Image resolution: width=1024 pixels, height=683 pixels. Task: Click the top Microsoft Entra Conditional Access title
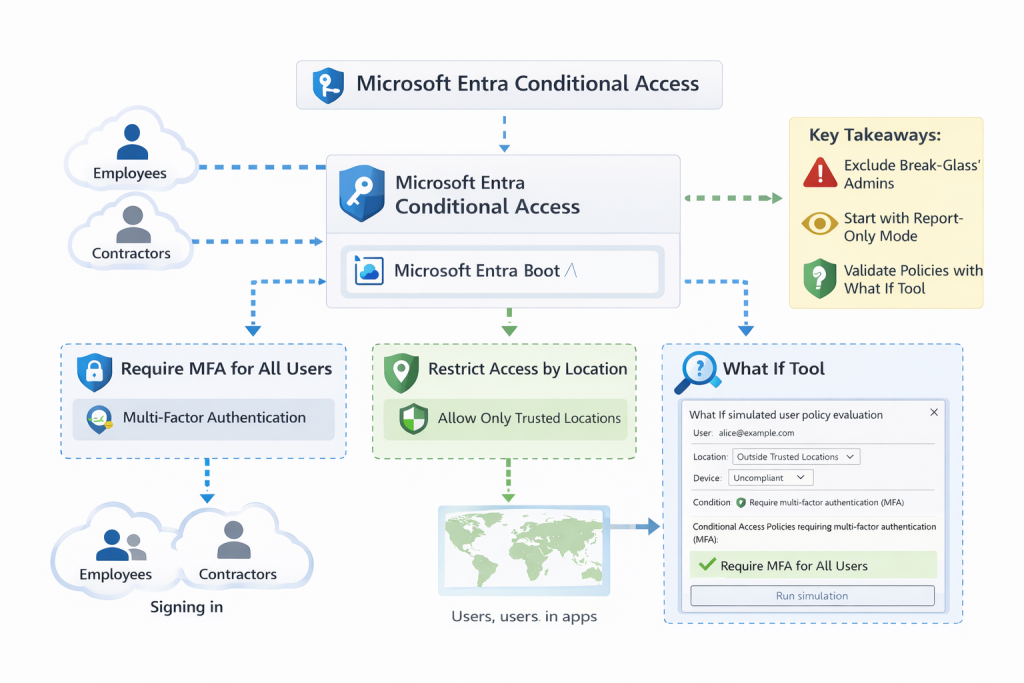tap(528, 84)
